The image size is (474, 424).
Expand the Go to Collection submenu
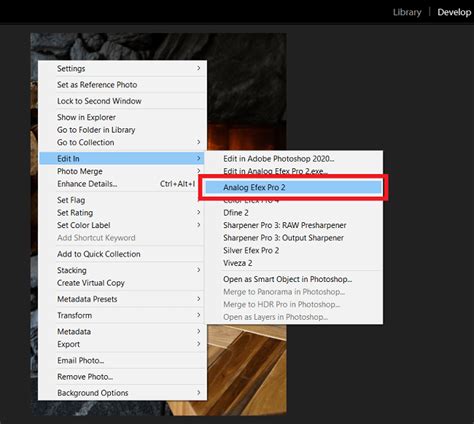tap(122, 142)
